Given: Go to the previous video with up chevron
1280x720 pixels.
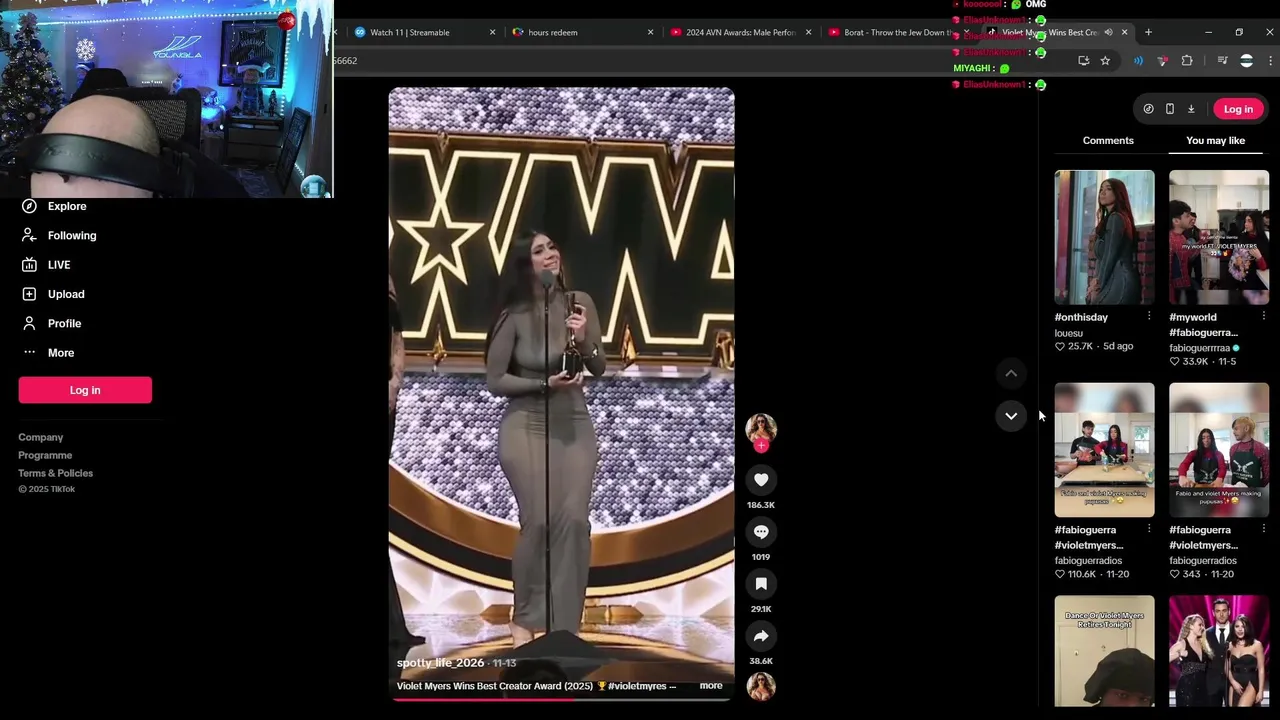Looking at the screenshot, I should [x=1011, y=373].
